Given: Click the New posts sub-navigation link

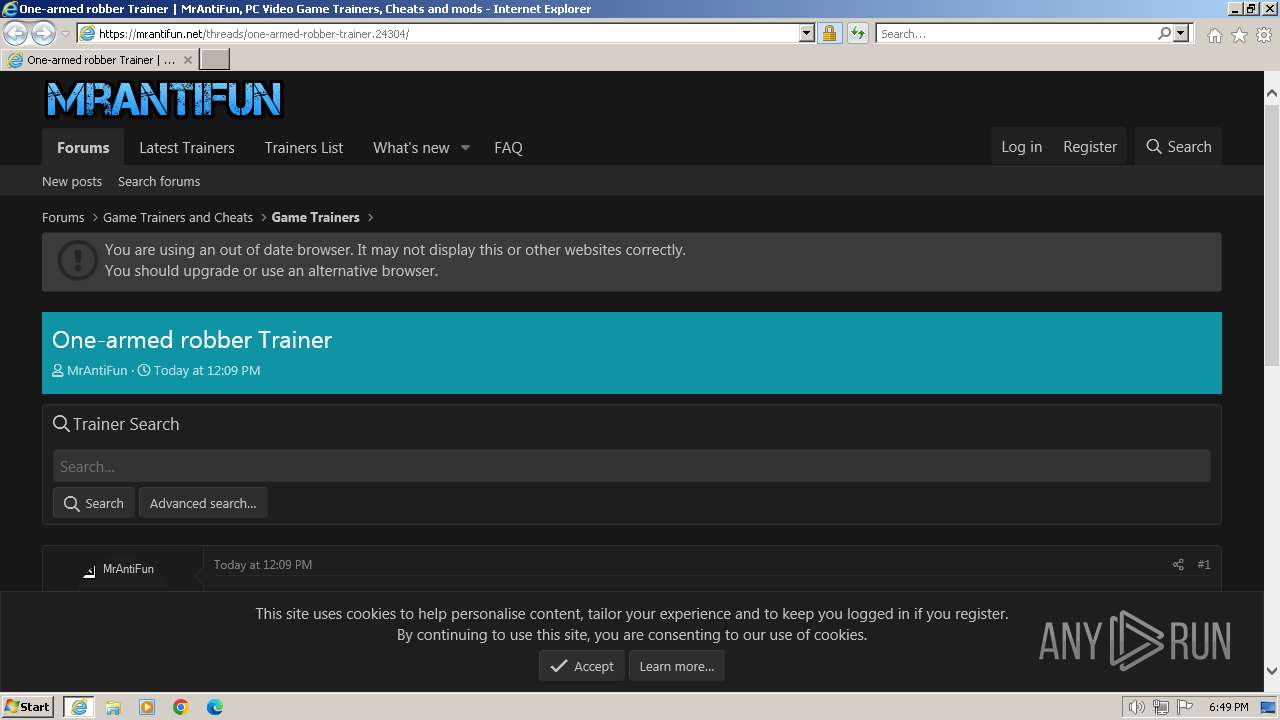Looking at the screenshot, I should coord(72,181).
